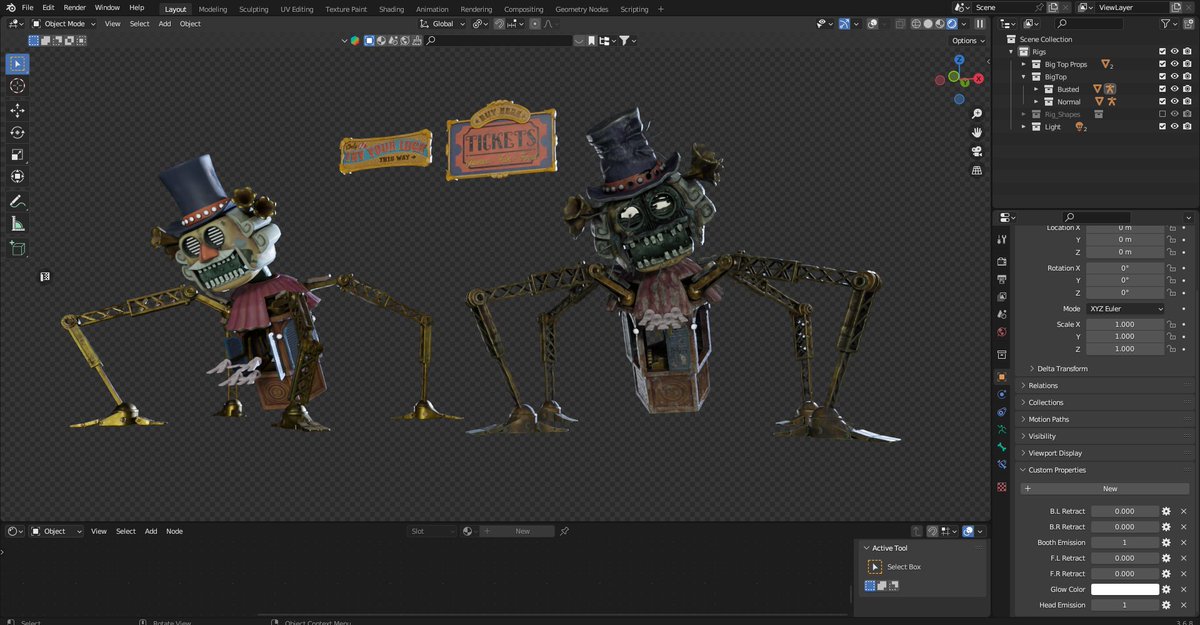Edit Glow Color property with gear icon
This screenshot has width=1200, height=625.
[x=1166, y=589]
